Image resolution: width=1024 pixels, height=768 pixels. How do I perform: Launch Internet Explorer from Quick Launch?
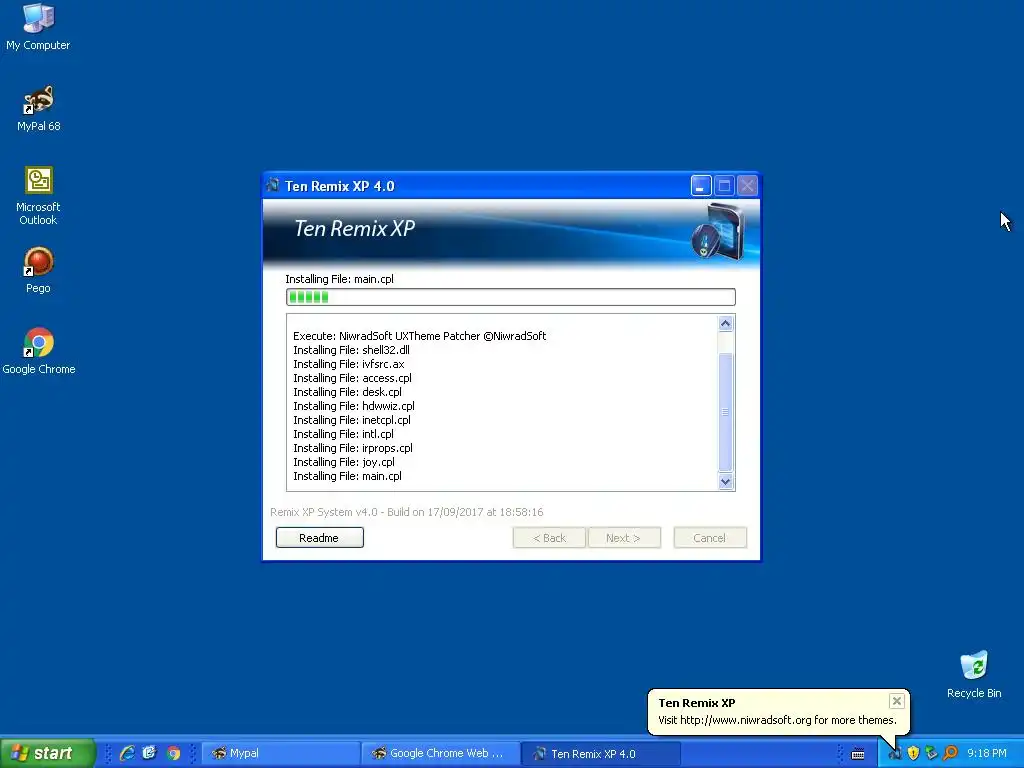(127, 753)
